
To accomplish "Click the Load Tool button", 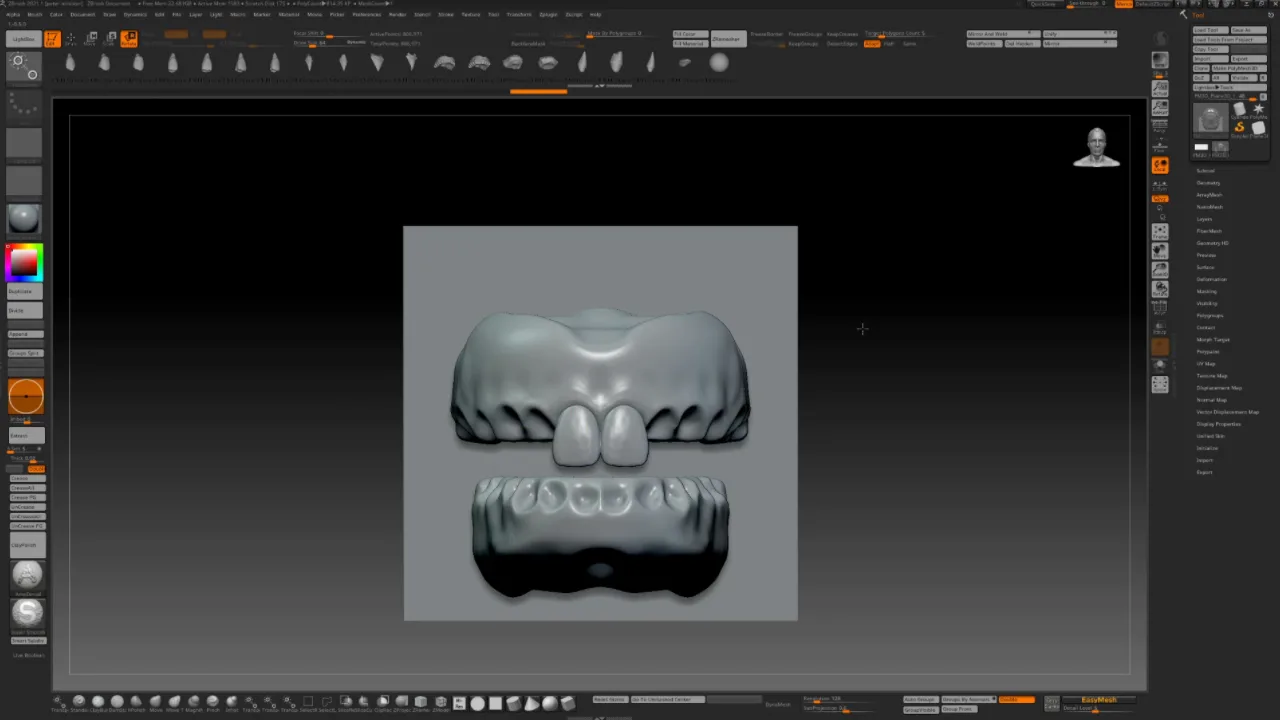I will (x=1211, y=30).
